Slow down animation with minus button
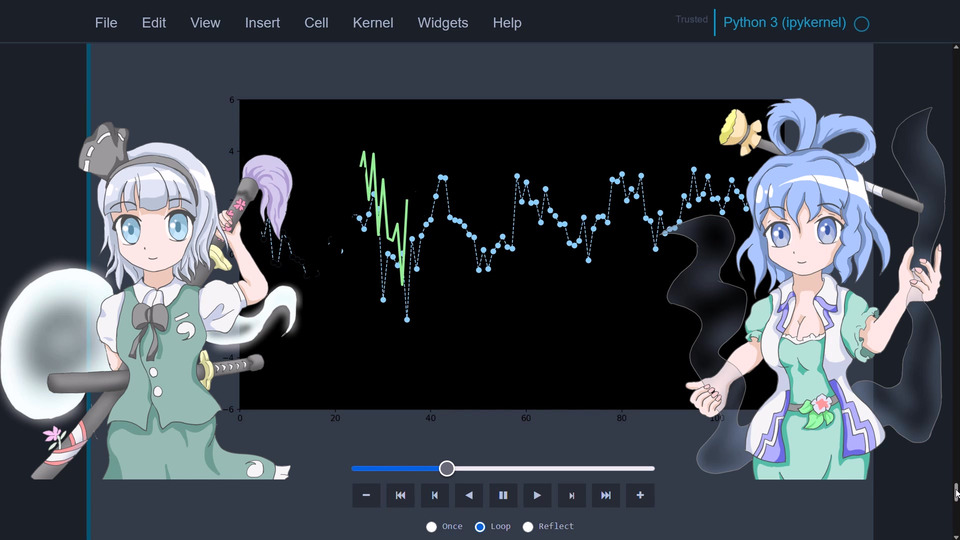The image size is (960, 540). click(366, 495)
